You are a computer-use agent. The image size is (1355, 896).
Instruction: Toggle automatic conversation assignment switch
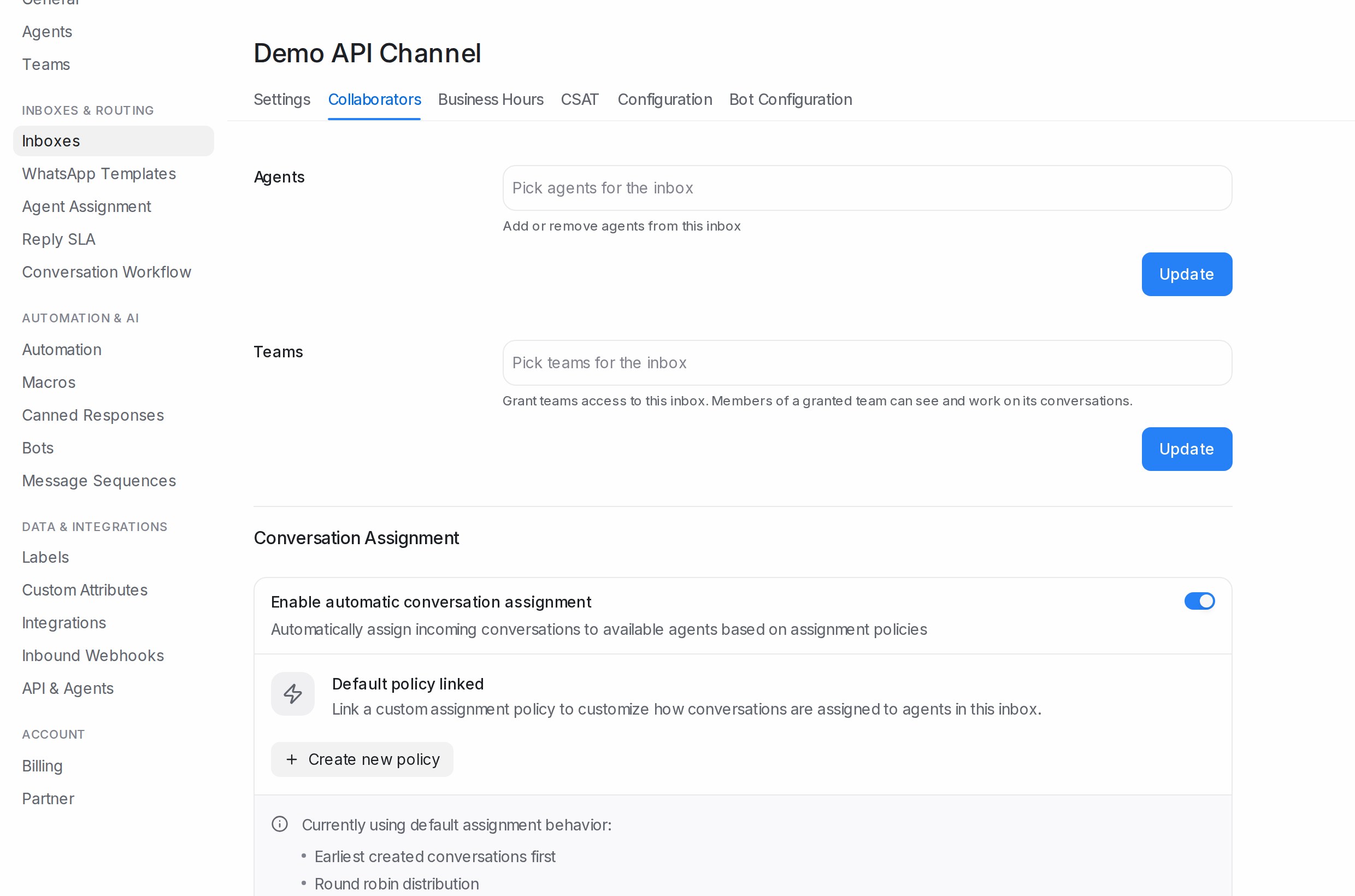(1199, 601)
